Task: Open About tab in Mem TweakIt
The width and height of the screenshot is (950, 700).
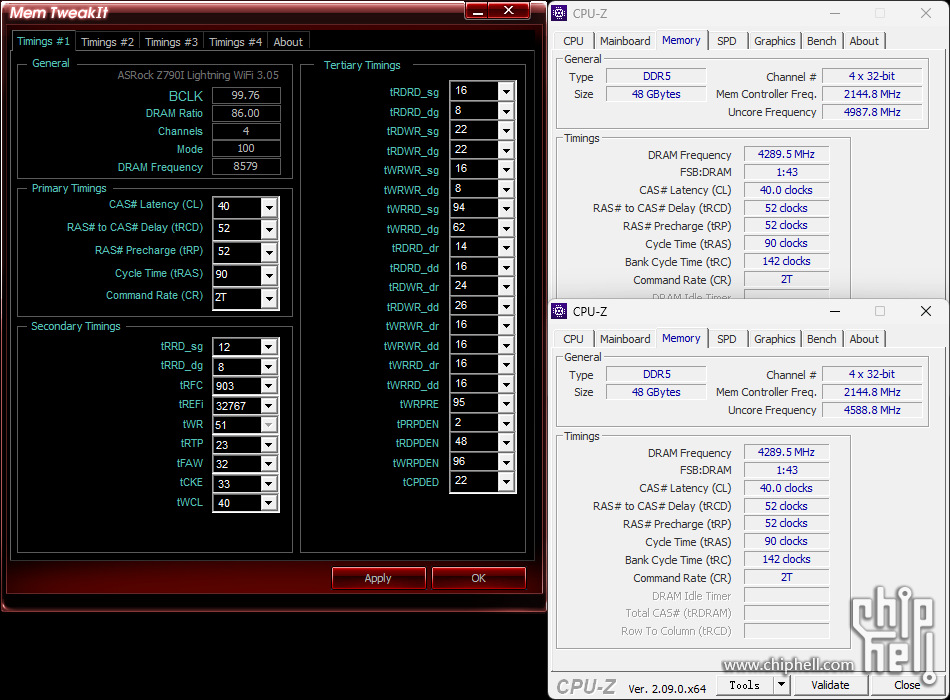Action: pos(288,42)
